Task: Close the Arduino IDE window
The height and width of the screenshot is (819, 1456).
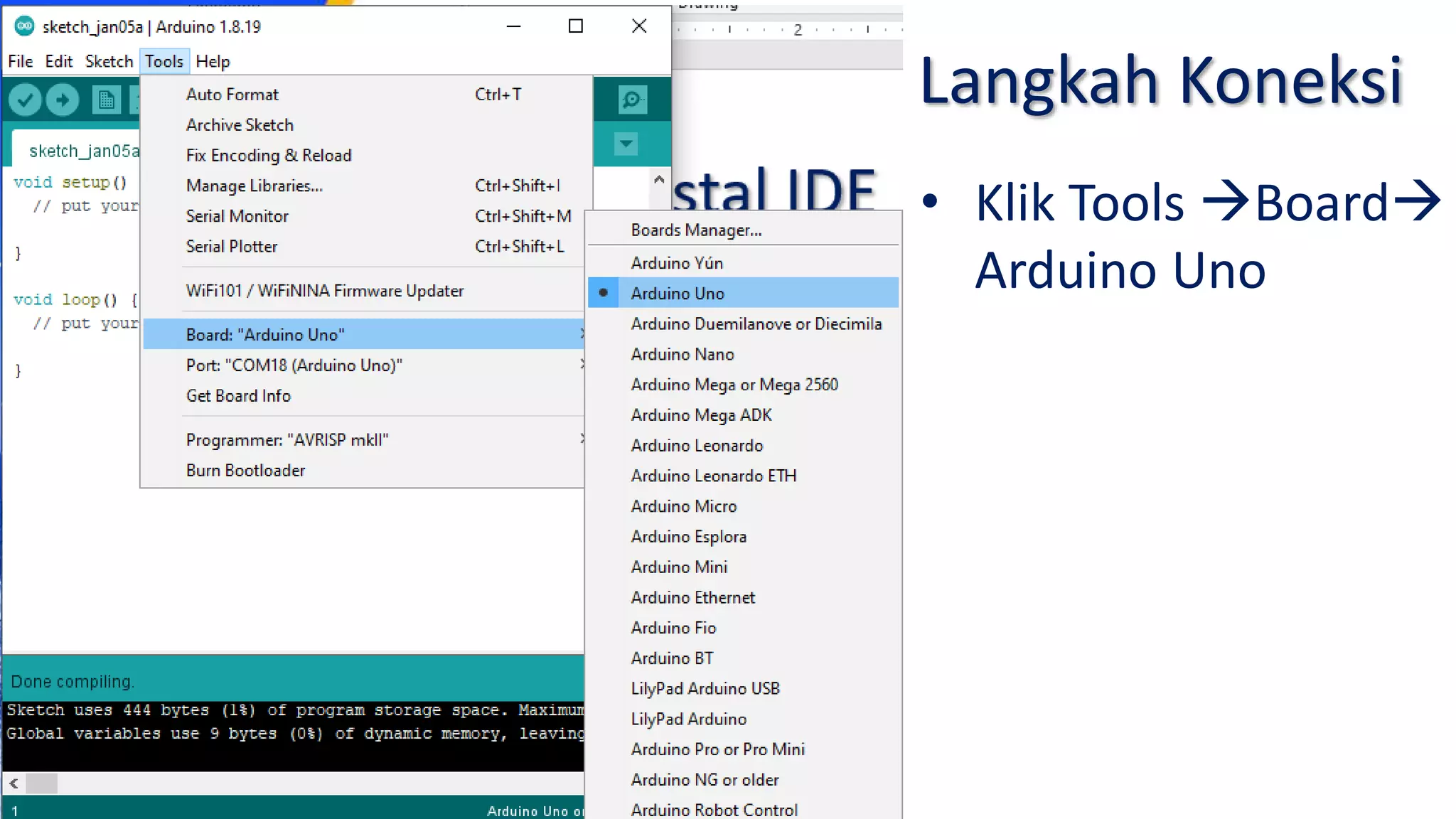Action: (639, 26)
